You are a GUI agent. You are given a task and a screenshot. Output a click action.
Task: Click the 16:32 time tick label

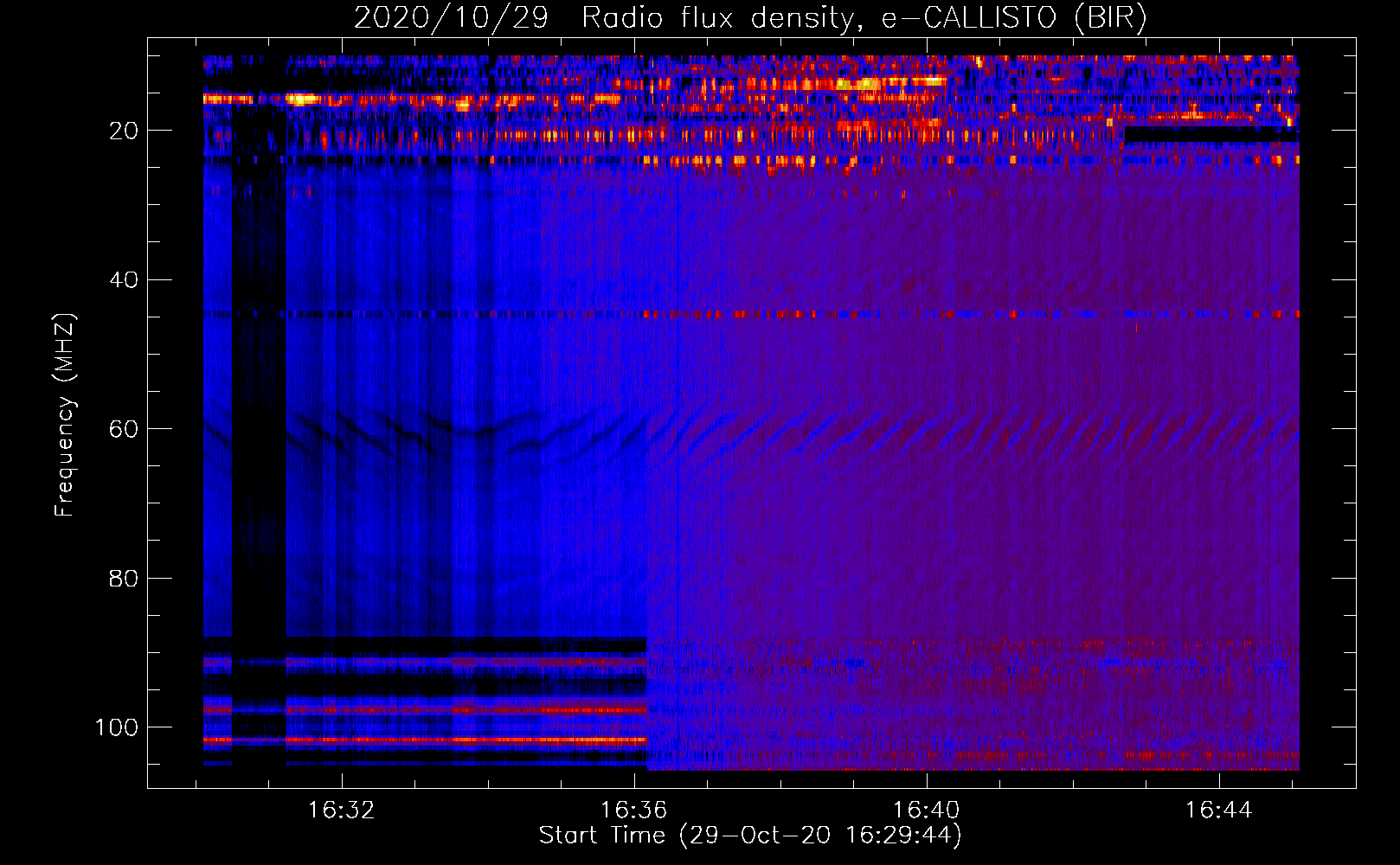(342, 811)
